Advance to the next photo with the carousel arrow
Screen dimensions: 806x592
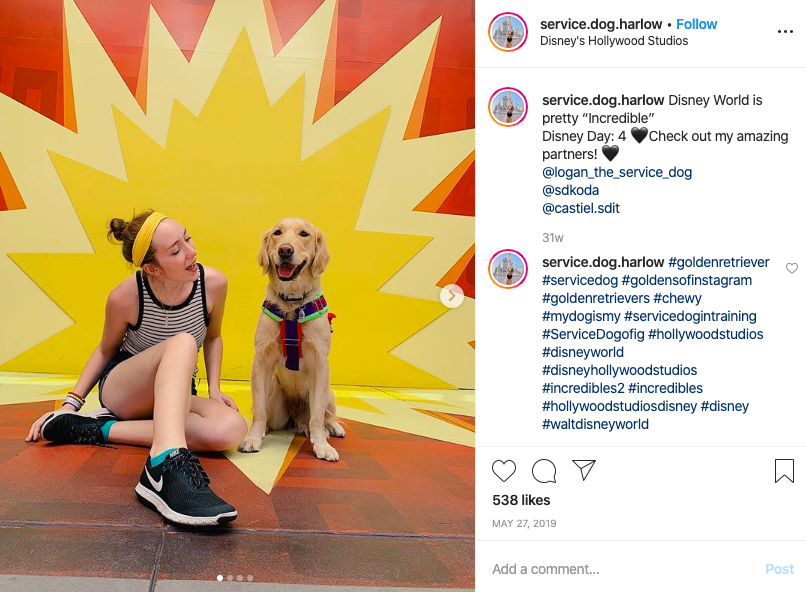[x=452, y=295]
